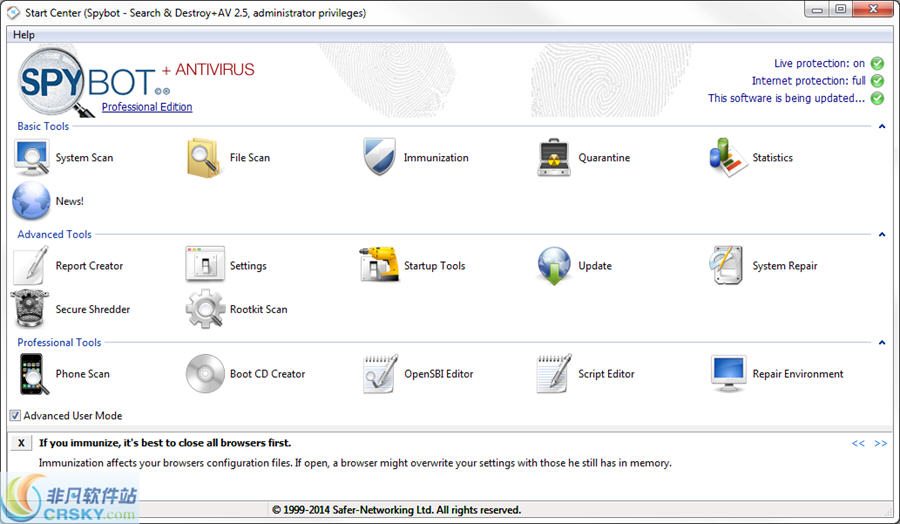Click the title bar application icon
Screen dimensions: 900x524
pos(13,13)
